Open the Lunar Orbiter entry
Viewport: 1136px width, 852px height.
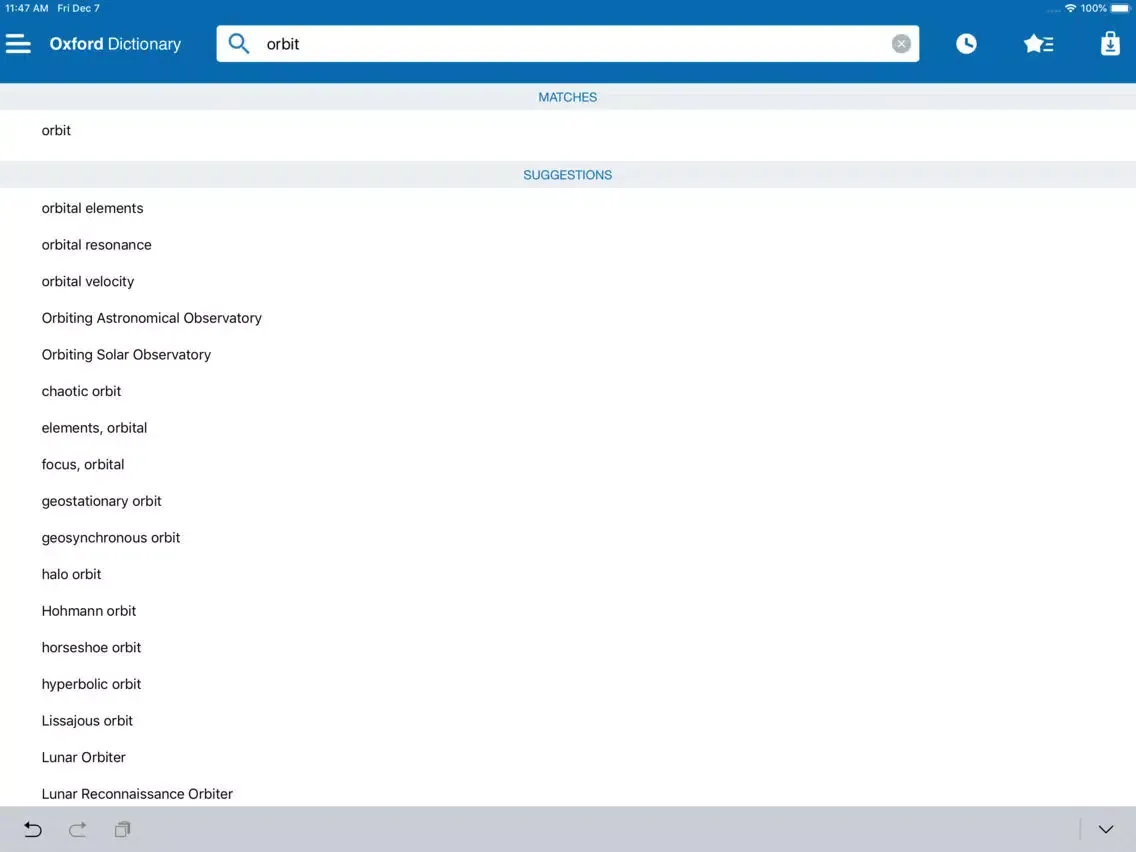point(83,757)
